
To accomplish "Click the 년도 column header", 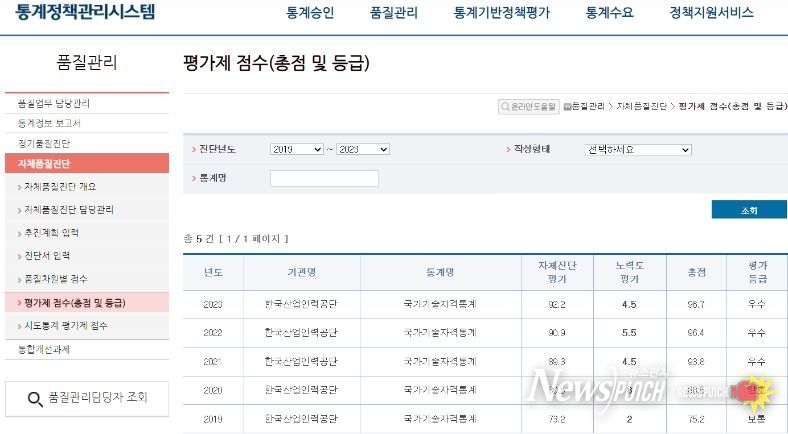I will [x=213, y=272].
